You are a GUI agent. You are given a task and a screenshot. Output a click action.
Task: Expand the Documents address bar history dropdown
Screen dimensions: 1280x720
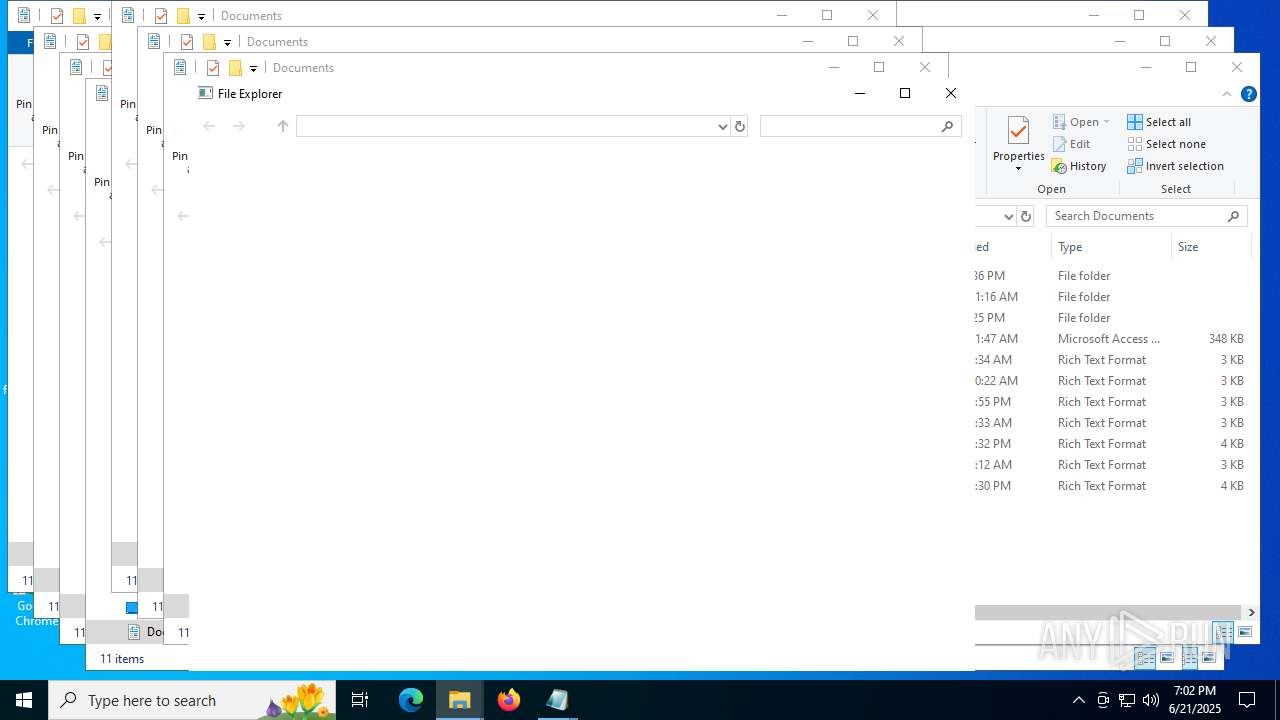pyautogui.click(x=1008, y=216)
